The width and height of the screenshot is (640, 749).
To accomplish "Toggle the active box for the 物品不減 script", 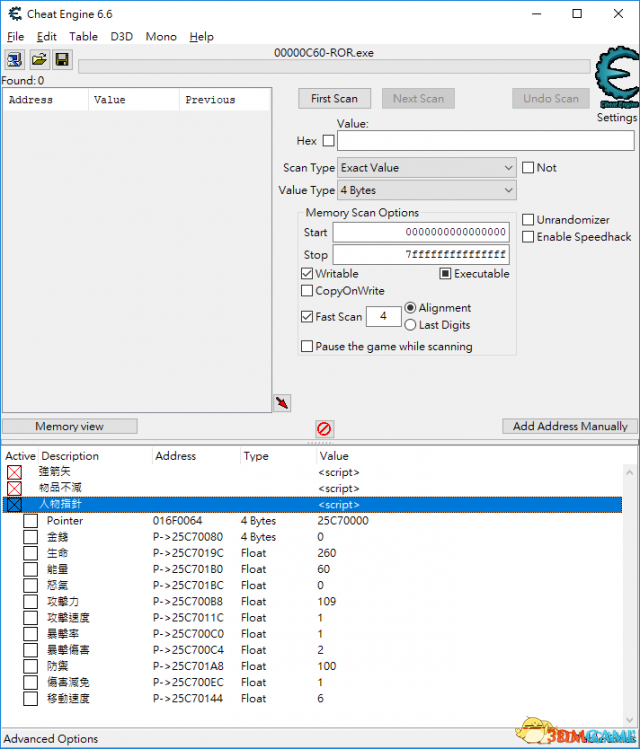I will pyautogui.click(x=14, y=488).
